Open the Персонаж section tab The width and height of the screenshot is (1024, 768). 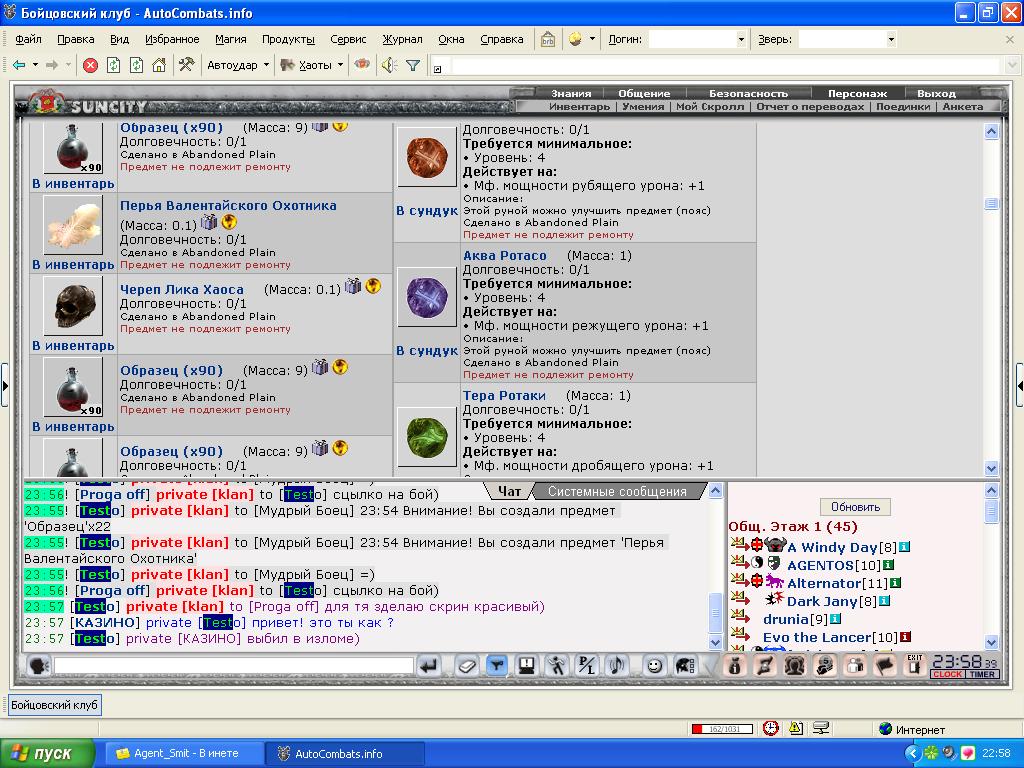coord(857,93)
